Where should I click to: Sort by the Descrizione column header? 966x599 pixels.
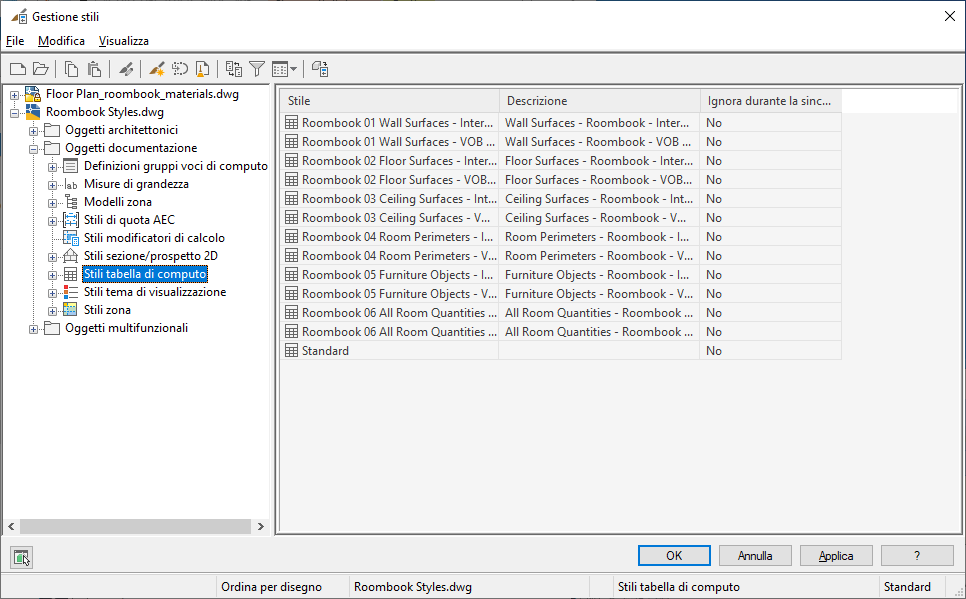599,100
